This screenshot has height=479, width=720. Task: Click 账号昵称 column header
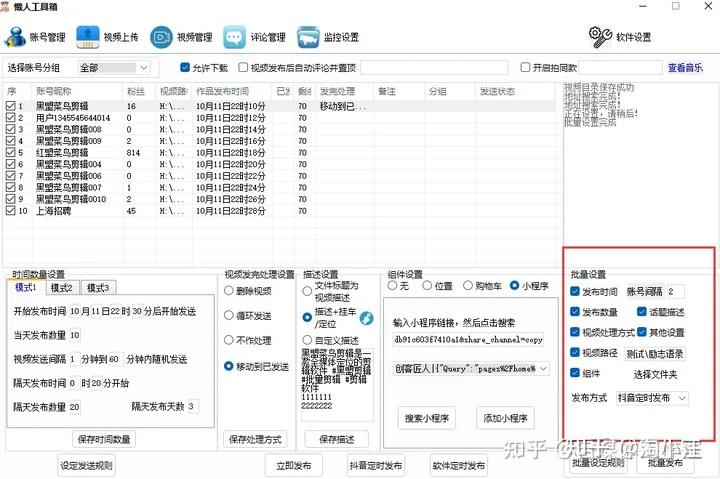point(78,91)
